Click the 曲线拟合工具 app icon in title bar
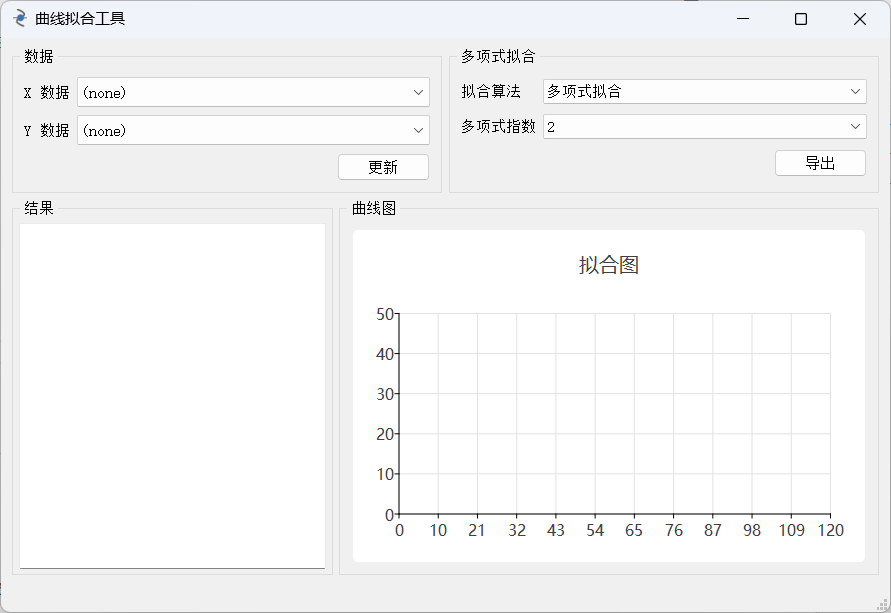The image size is (891, 613). 19,19
